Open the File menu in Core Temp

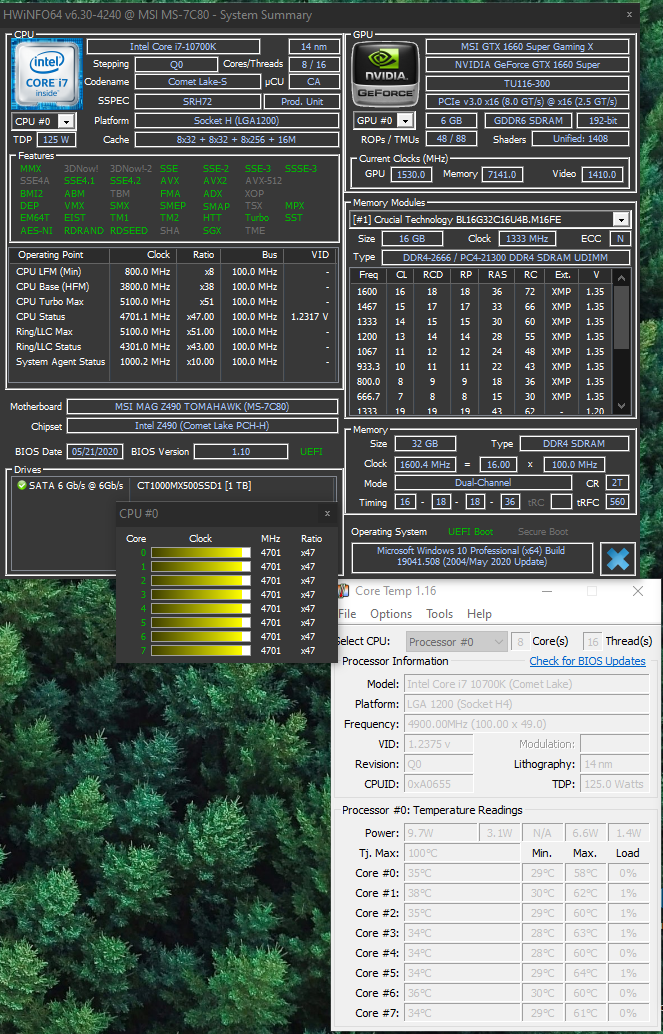347,613
